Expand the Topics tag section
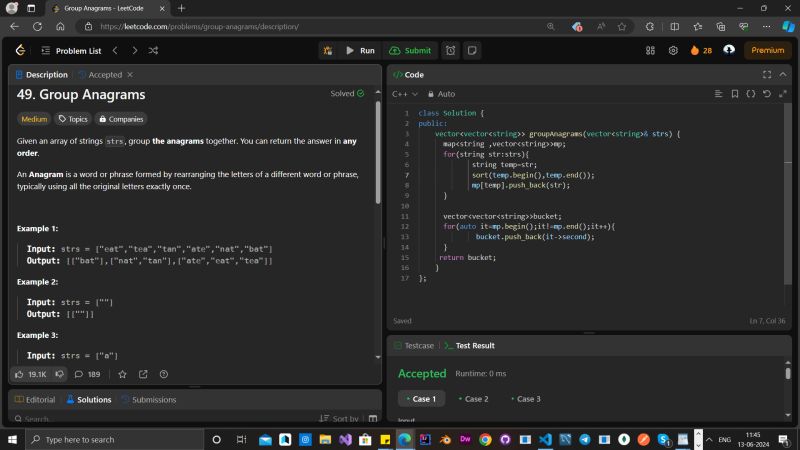The image size is (800, 450). click(x=73, y=119)
